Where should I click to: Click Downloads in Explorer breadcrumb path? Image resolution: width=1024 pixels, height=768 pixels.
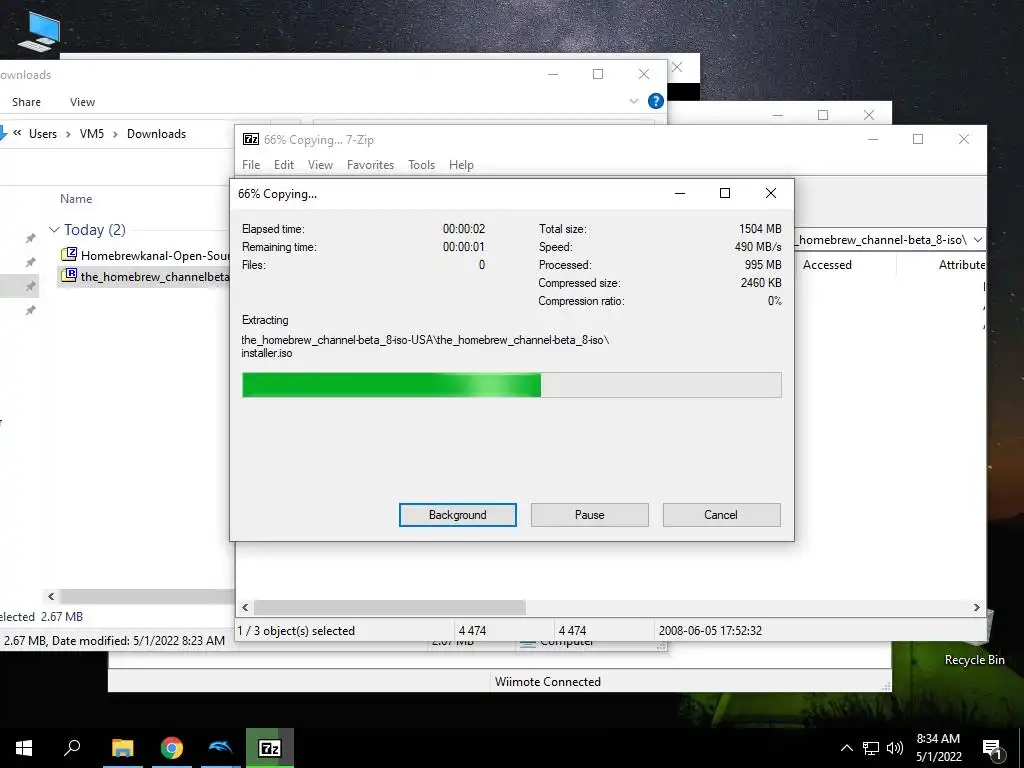[156, 134]
